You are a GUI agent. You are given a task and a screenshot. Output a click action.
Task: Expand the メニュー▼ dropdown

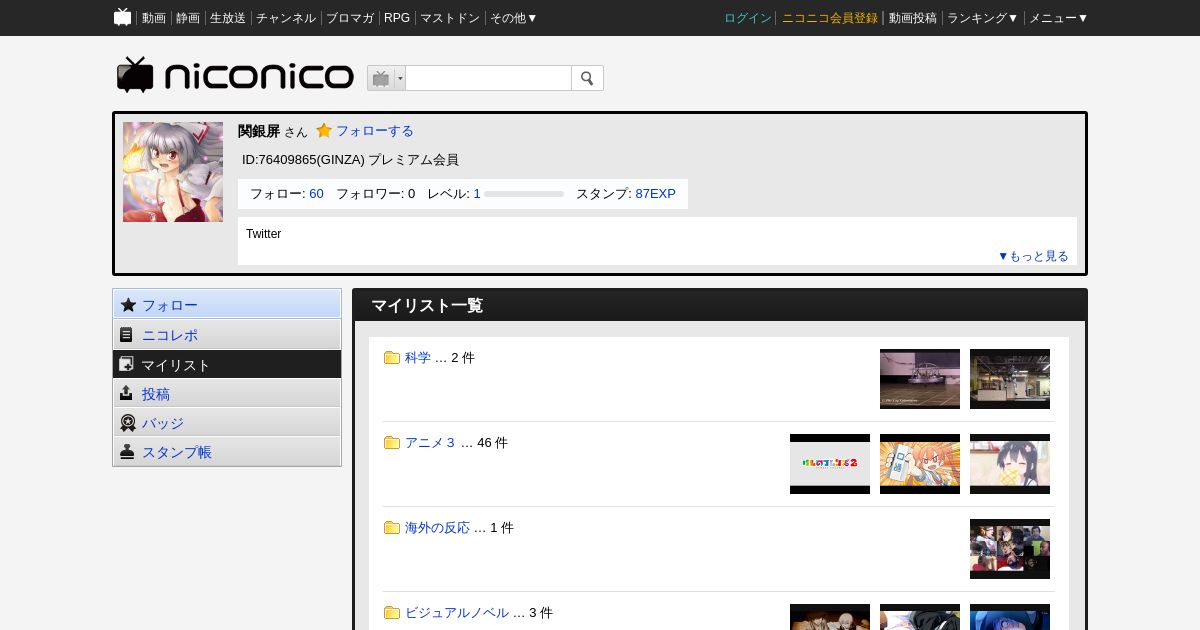point(1059,18)
